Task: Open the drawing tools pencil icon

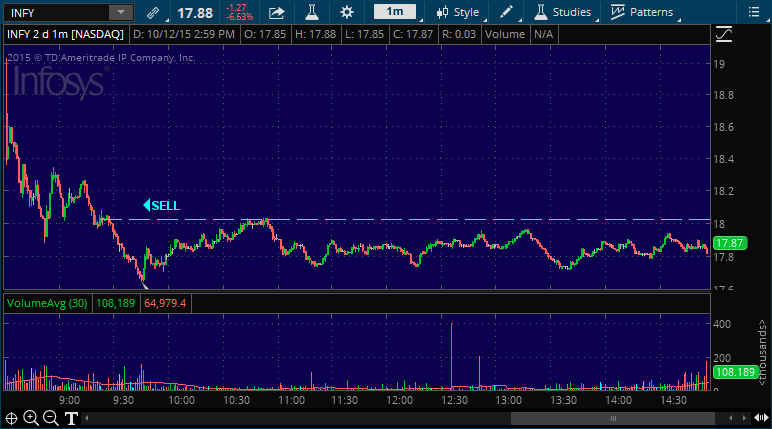Action: coord(507,12)
